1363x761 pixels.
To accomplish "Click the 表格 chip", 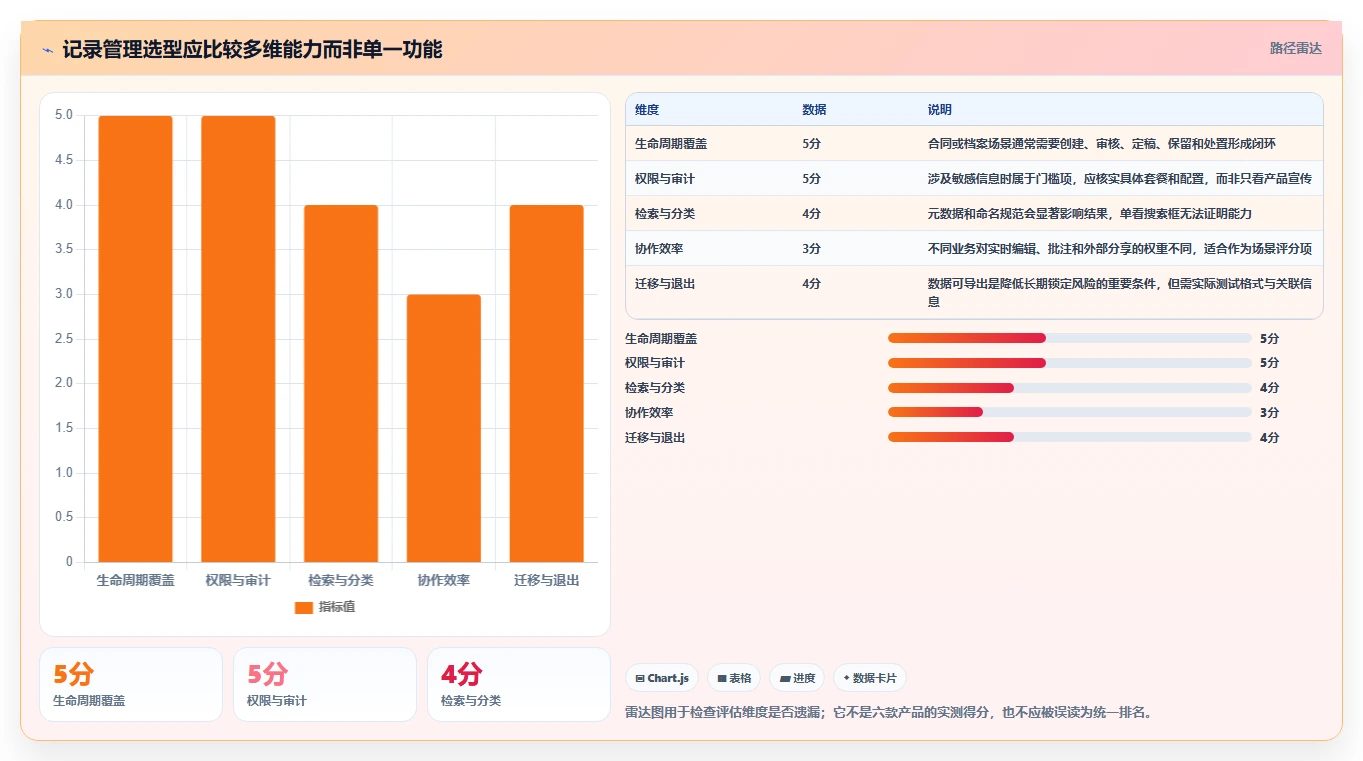I will [x=734, y=678].
